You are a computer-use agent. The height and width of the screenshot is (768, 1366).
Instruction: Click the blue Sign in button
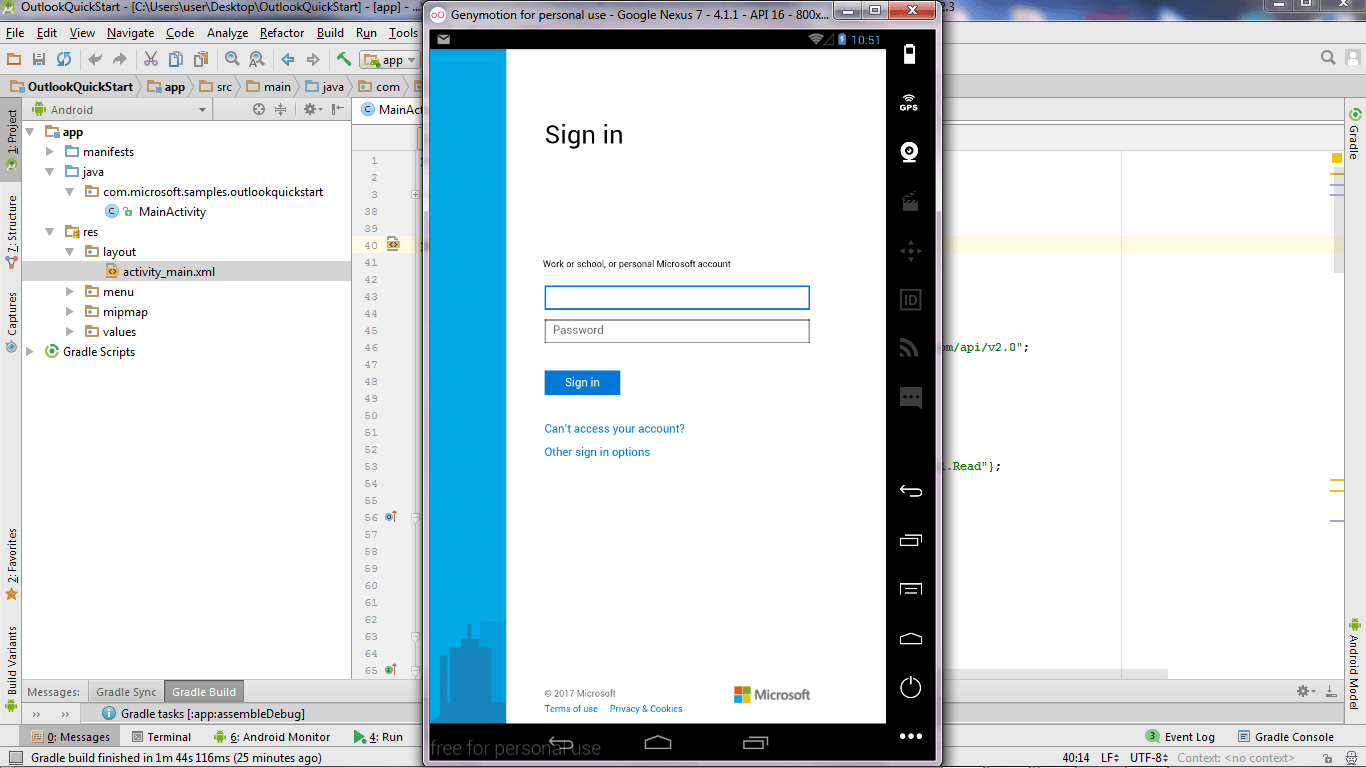582,382
